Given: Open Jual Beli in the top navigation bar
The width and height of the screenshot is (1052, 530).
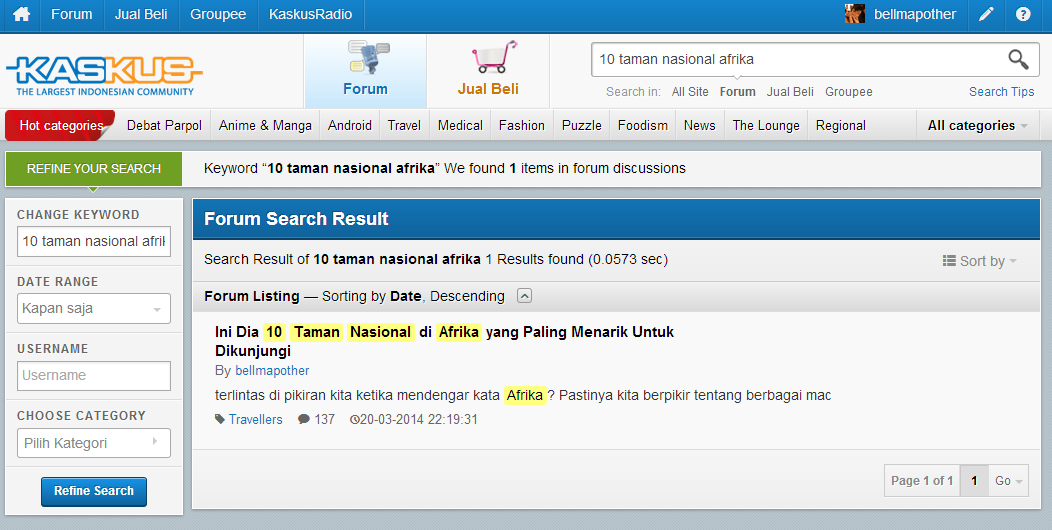Looking at the screenshot, I should pos(141,14).
